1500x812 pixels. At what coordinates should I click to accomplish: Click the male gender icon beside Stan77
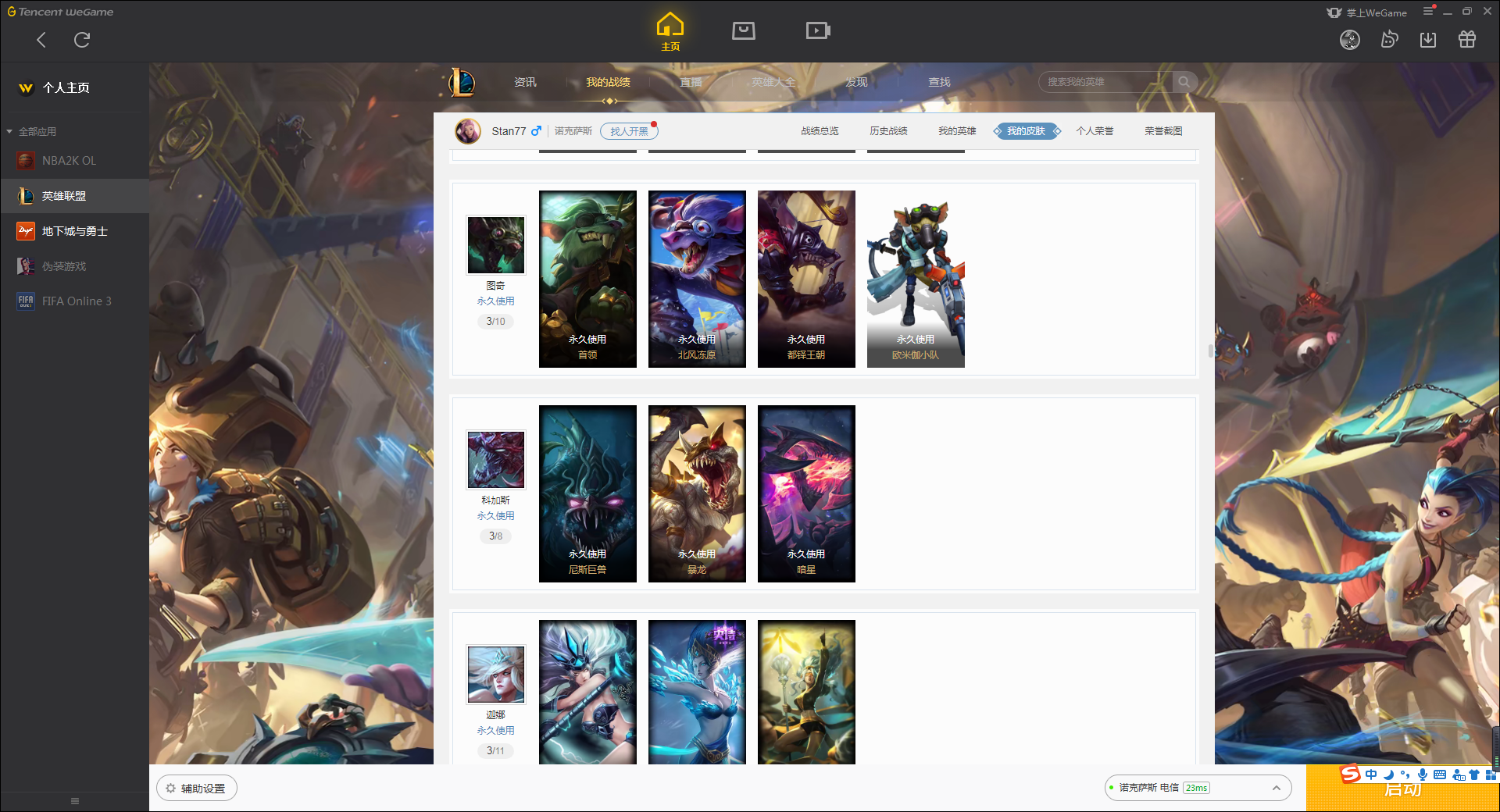click(536, 131)
